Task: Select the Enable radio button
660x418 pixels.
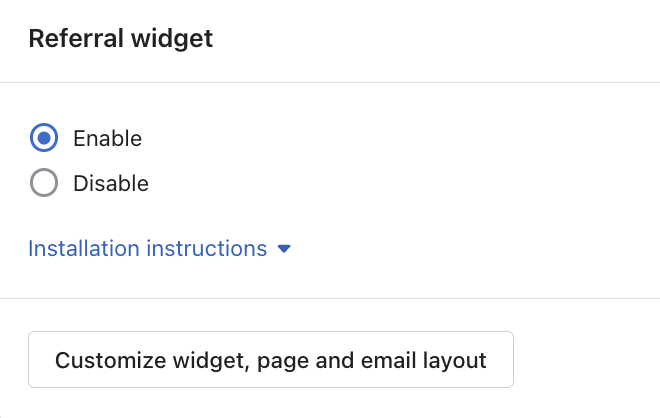Action: (45, 138)
